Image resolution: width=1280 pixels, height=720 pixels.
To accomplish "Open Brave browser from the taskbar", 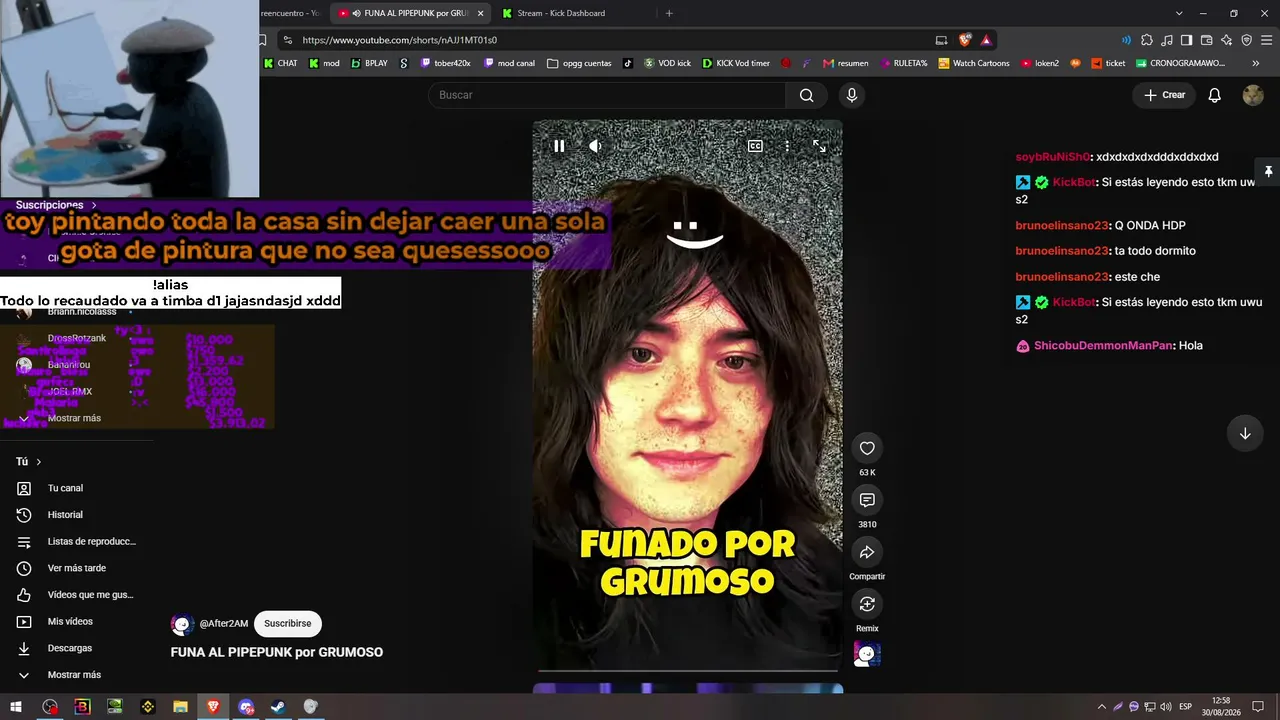I will point(213,707).
